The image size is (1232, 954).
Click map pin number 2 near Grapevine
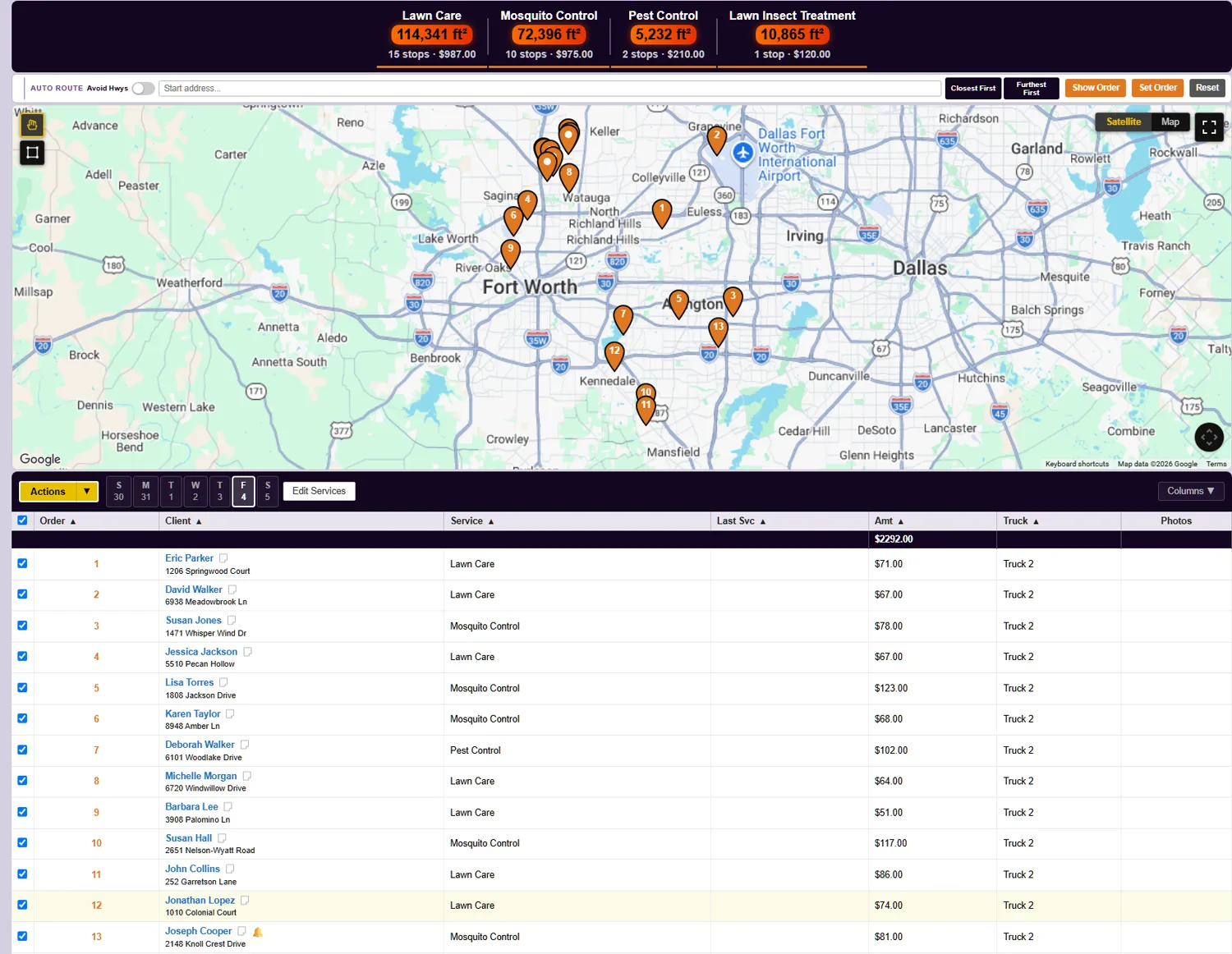[x=716, y=140]
